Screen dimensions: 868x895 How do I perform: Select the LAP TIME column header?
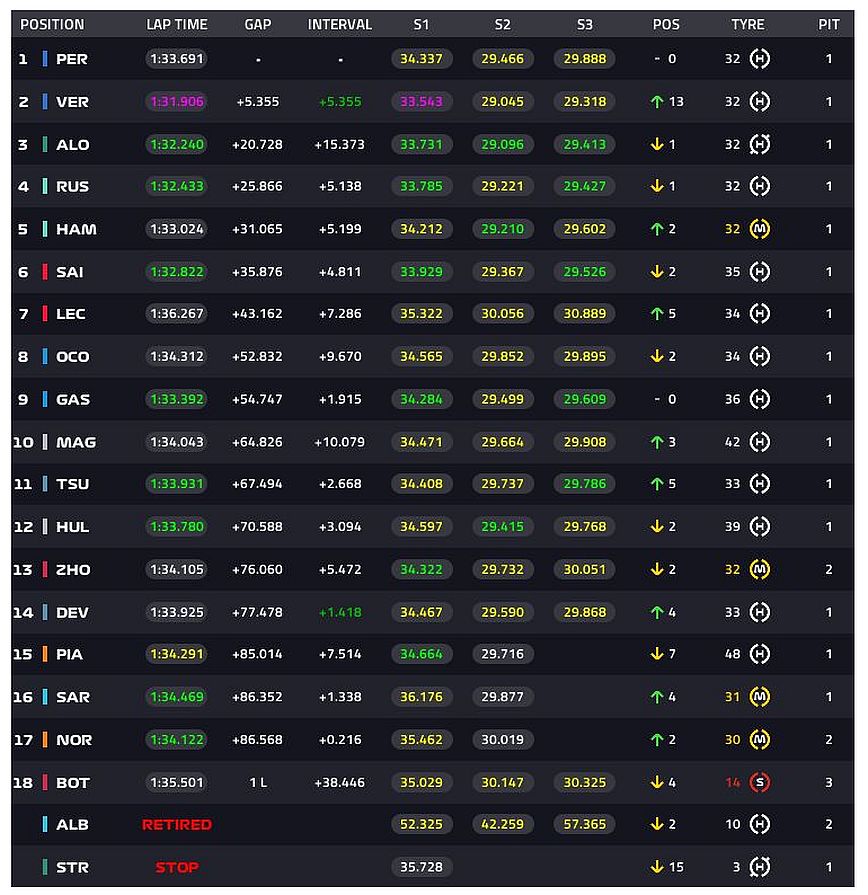tap(176, 24)
